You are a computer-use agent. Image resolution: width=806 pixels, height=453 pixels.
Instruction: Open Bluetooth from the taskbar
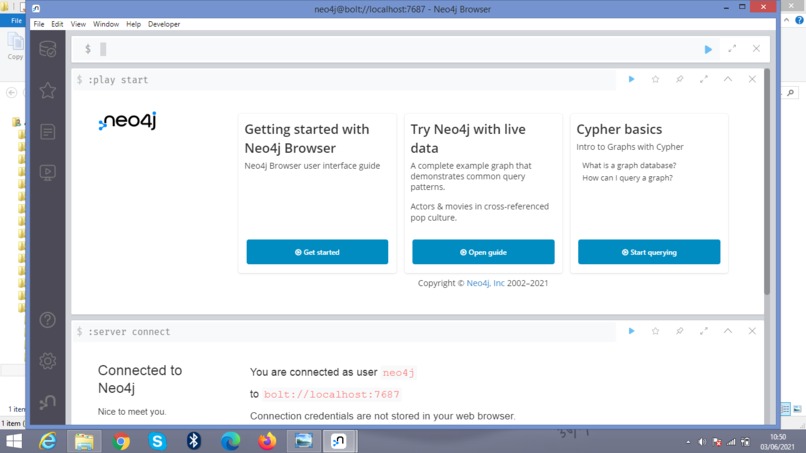click(193, 441)
